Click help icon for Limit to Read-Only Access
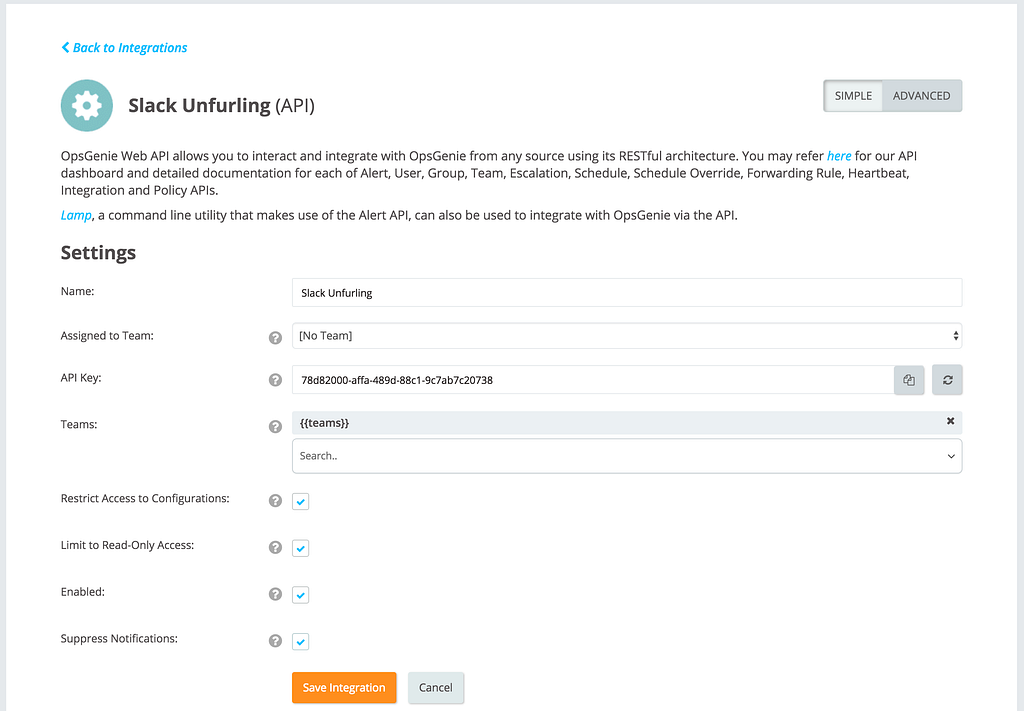 point(275,547)
